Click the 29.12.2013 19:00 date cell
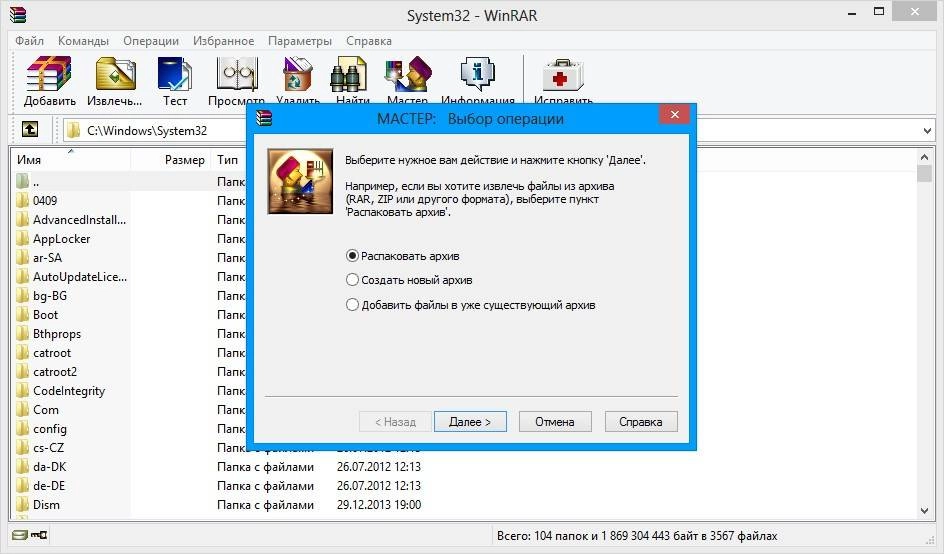The height and width of the screenshot is (554, 944). coord(379,505)
